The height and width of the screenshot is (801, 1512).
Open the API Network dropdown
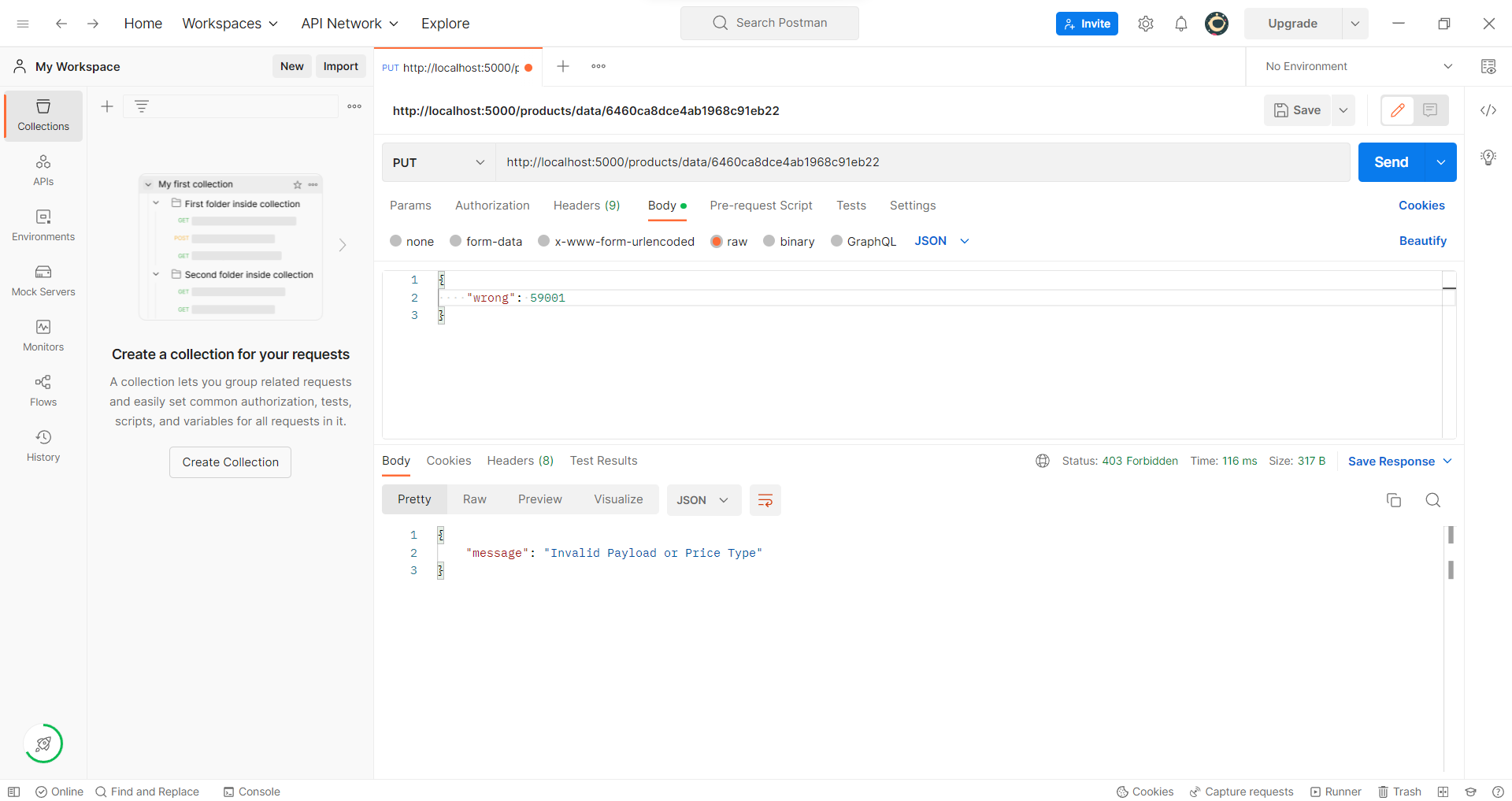(x=350, y=24)
